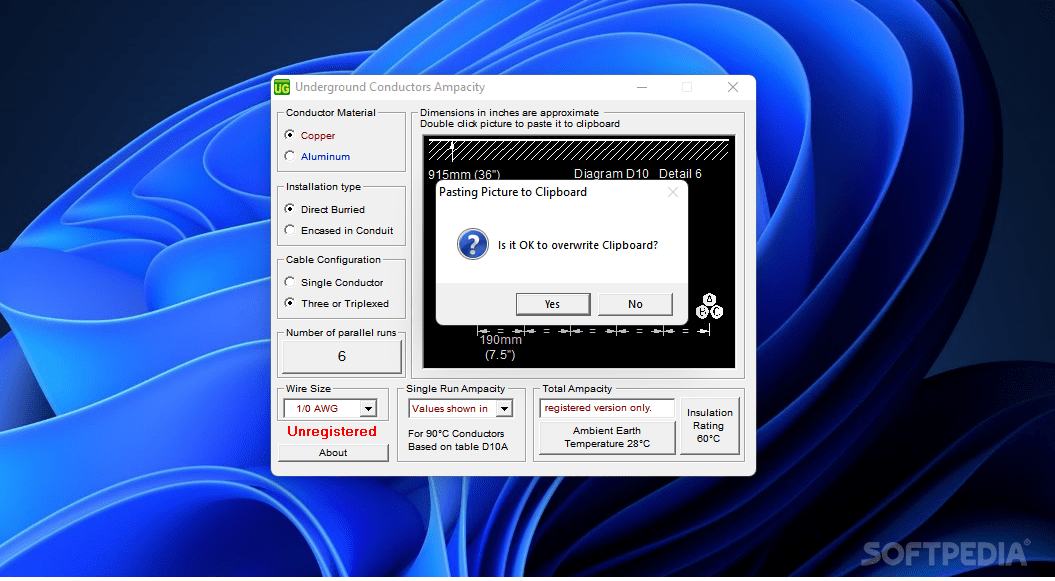Click the red Unregistered label

332,432
